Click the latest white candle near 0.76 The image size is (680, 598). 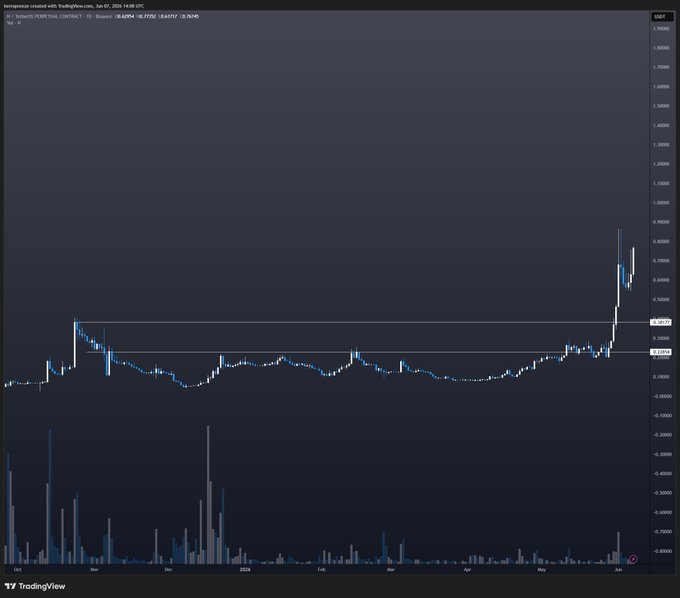633,261
